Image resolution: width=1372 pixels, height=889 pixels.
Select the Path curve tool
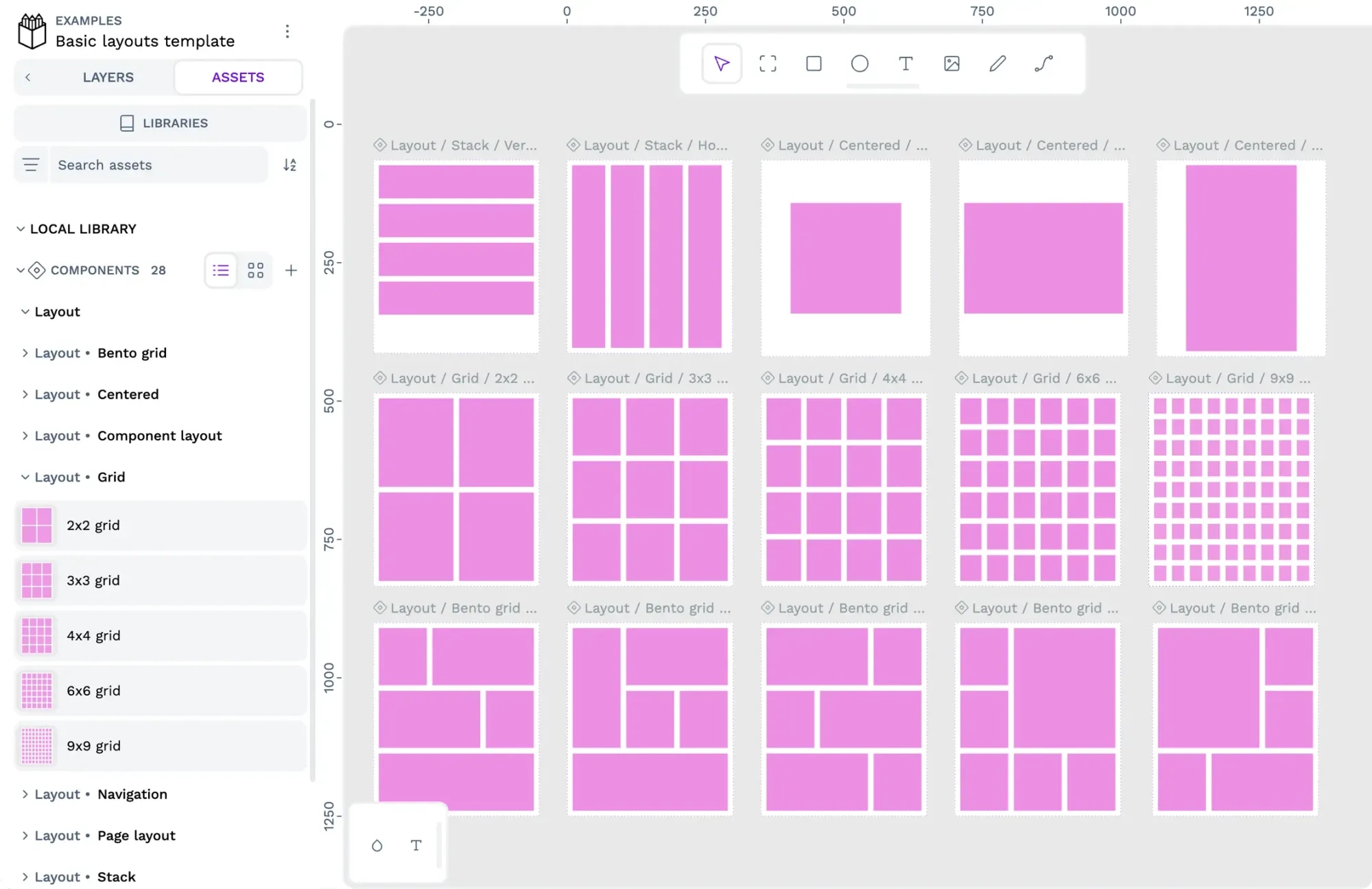[x=1043, y=64]
